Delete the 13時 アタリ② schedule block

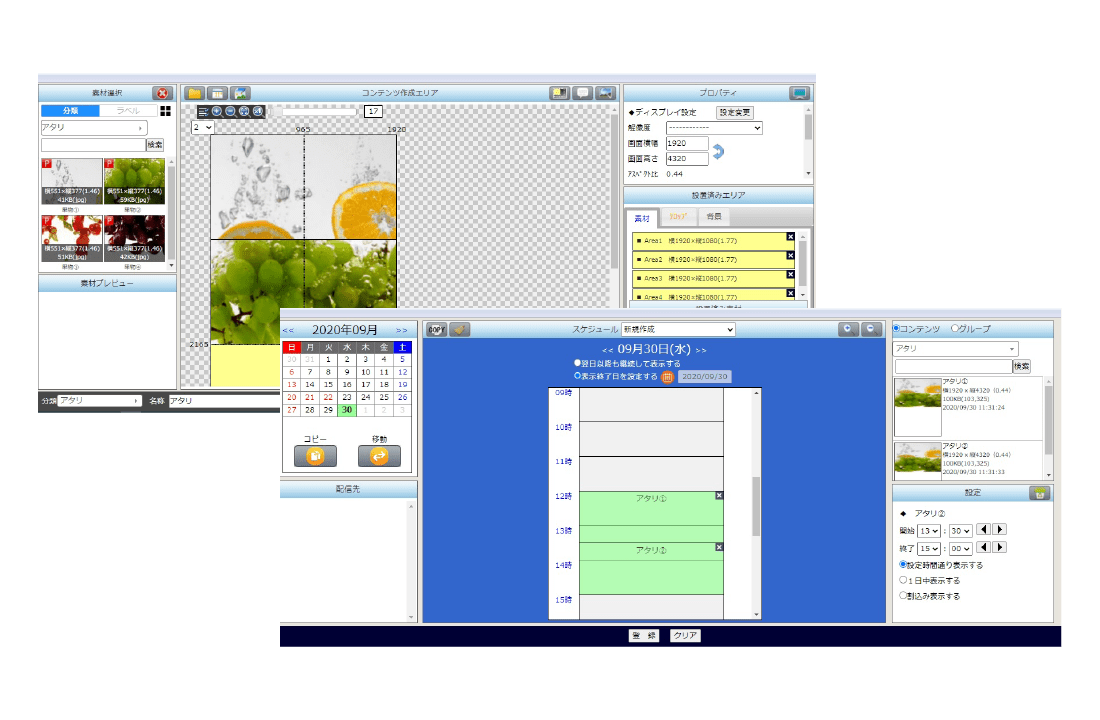pyautogui.click(x=719, y=547)
